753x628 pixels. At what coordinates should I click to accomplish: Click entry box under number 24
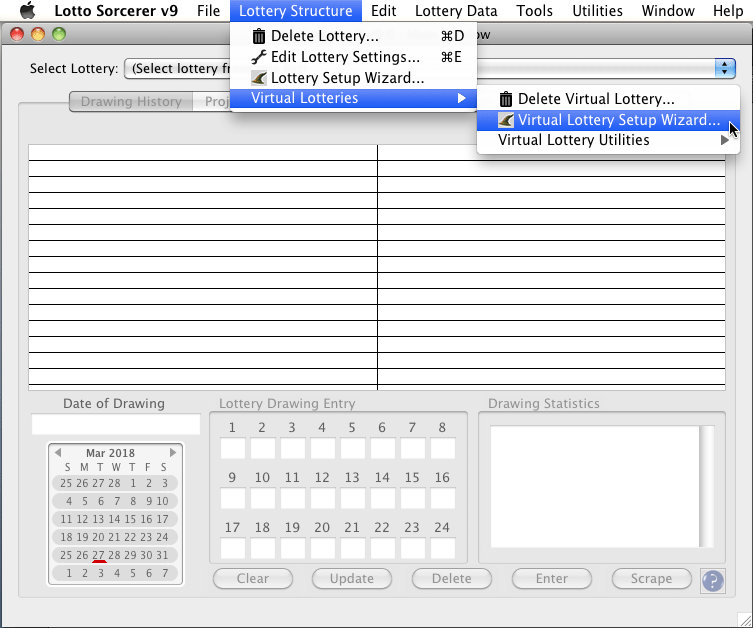click(442, 548)
